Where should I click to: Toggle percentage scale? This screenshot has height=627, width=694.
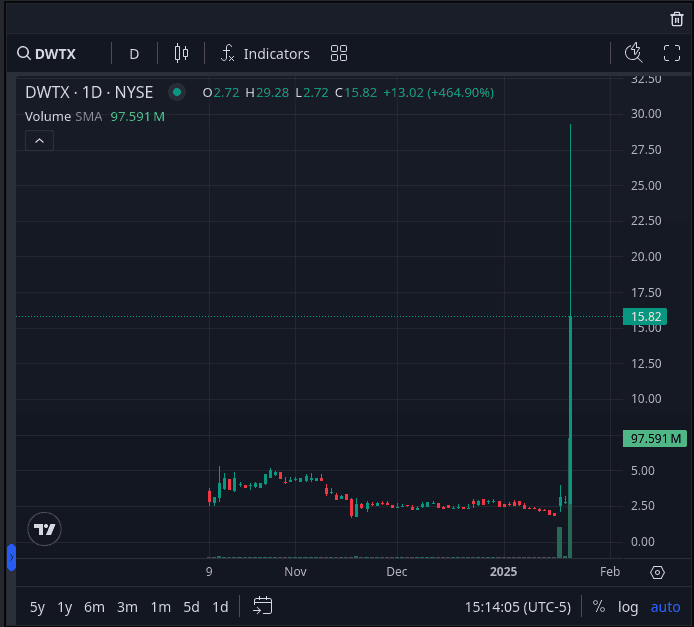(599, 606)
